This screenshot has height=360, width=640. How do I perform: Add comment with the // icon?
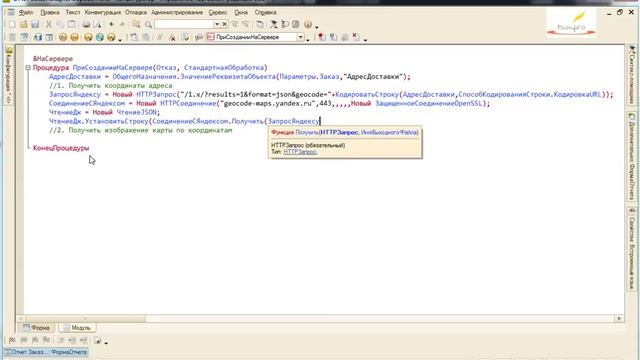pos(160,38)
